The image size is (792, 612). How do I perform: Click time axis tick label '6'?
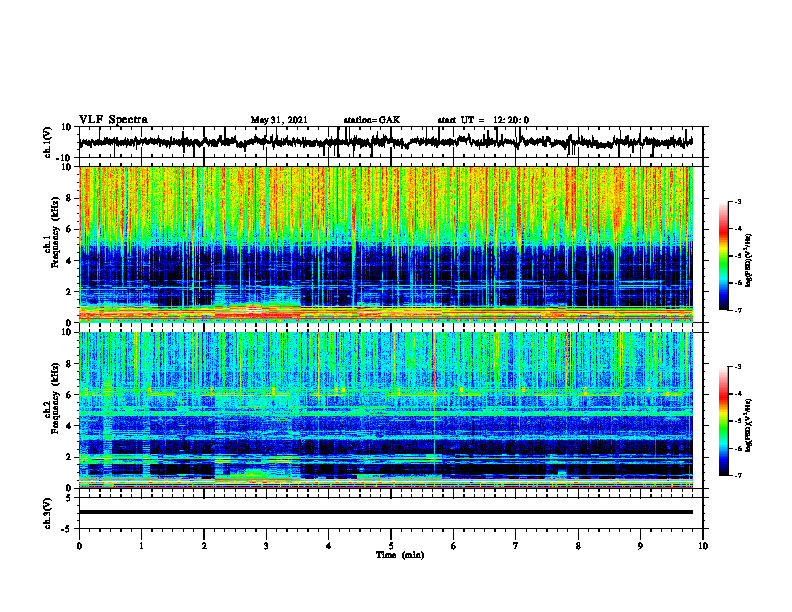point(454,546)
